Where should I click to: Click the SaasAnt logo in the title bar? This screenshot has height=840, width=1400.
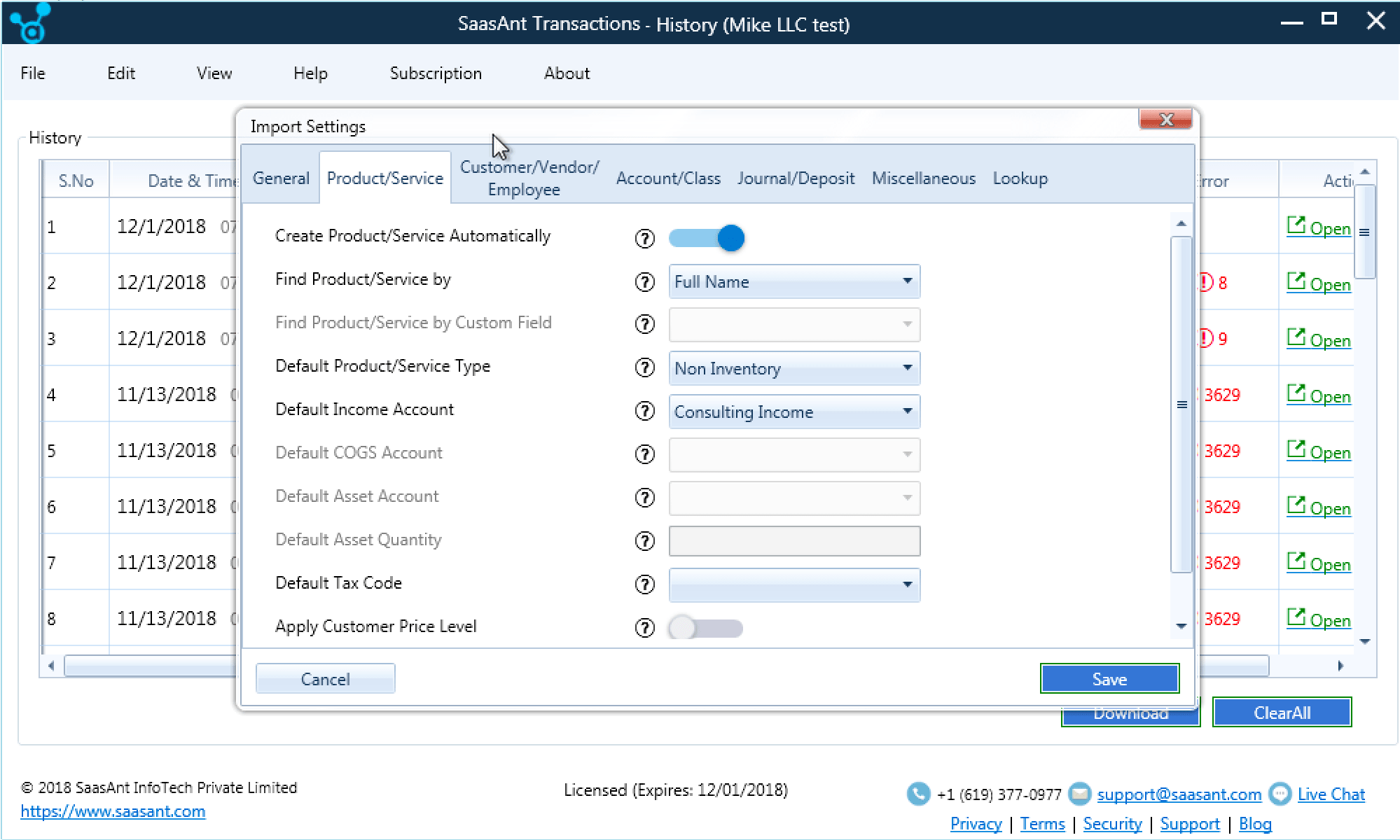pyautogui.click(x=29, y=22)
